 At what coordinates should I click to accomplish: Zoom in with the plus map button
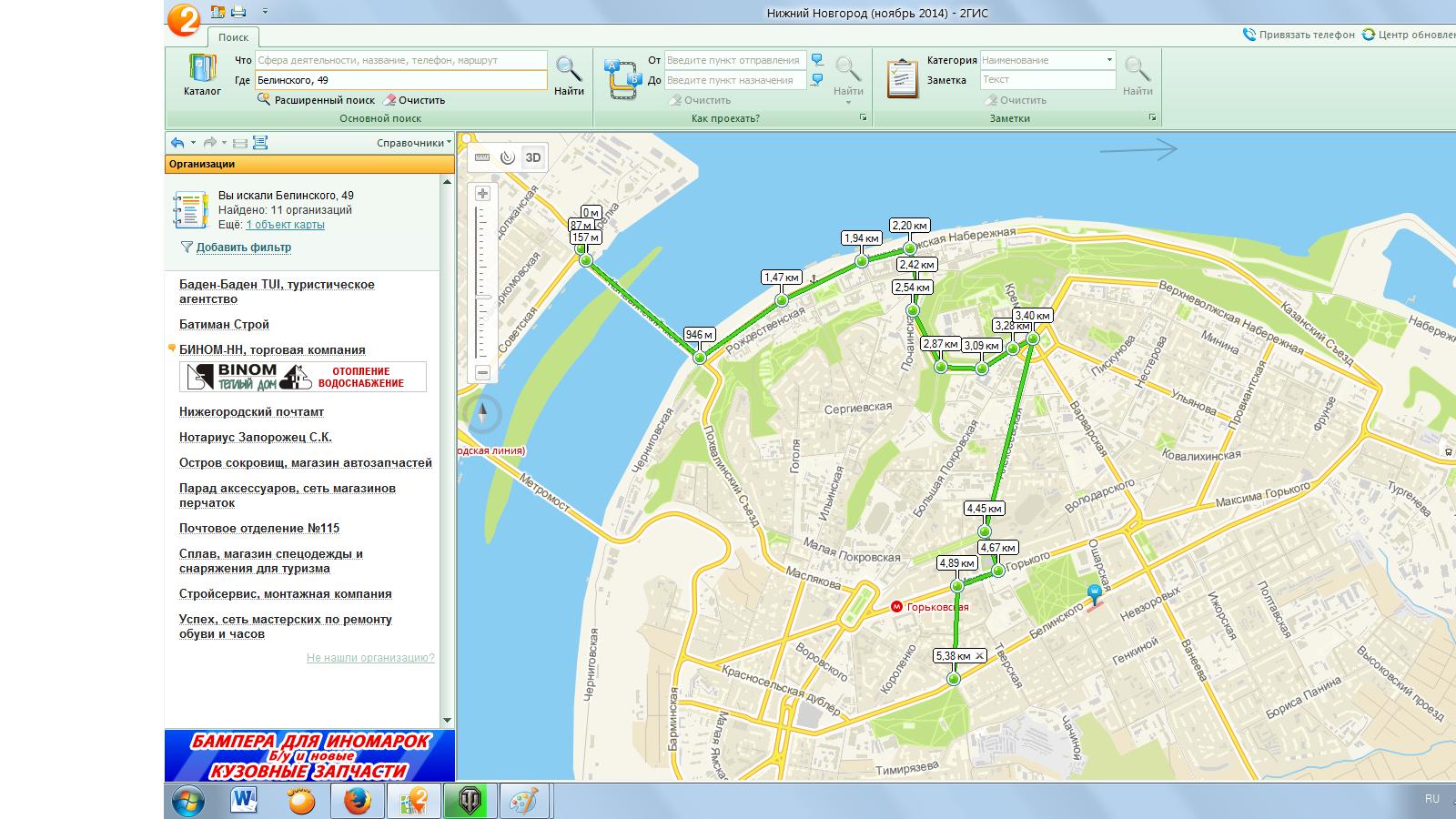pos(482,194)
